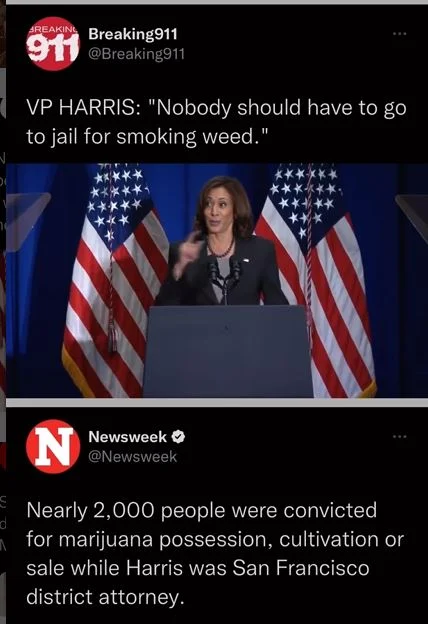Click the dark podium front in the photo
The image size is (428, 624).
coord(228,351)
